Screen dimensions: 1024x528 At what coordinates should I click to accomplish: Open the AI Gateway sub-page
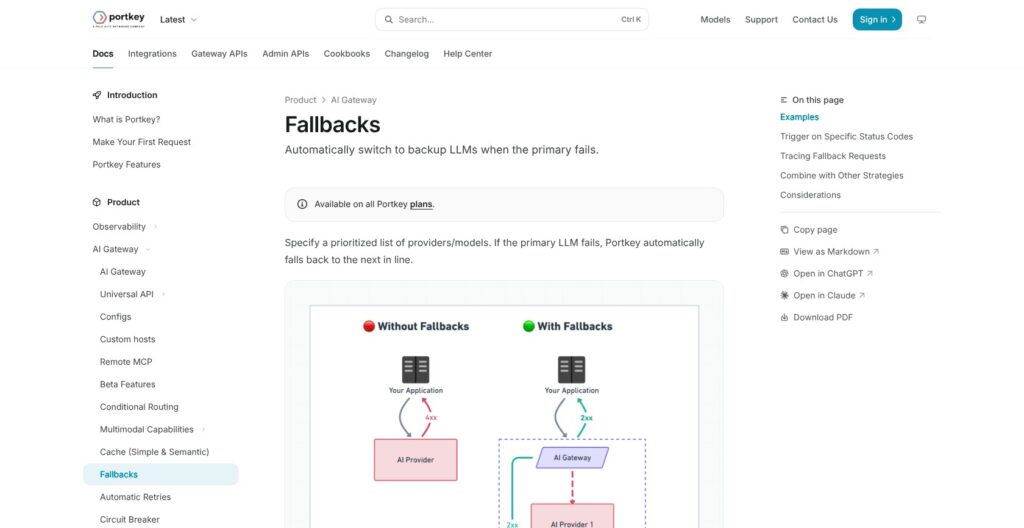pyautogui.click(x=123, y=272)
